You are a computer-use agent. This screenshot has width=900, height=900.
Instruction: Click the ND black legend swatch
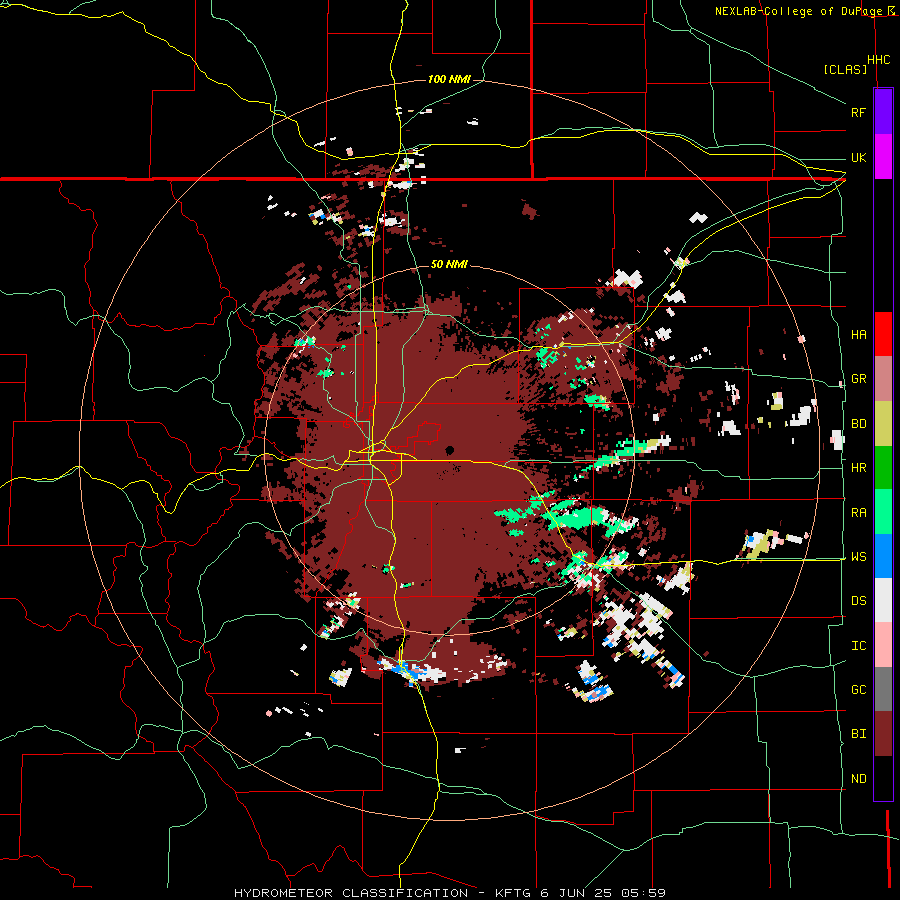pyautogui.click(x=883, y=778)
